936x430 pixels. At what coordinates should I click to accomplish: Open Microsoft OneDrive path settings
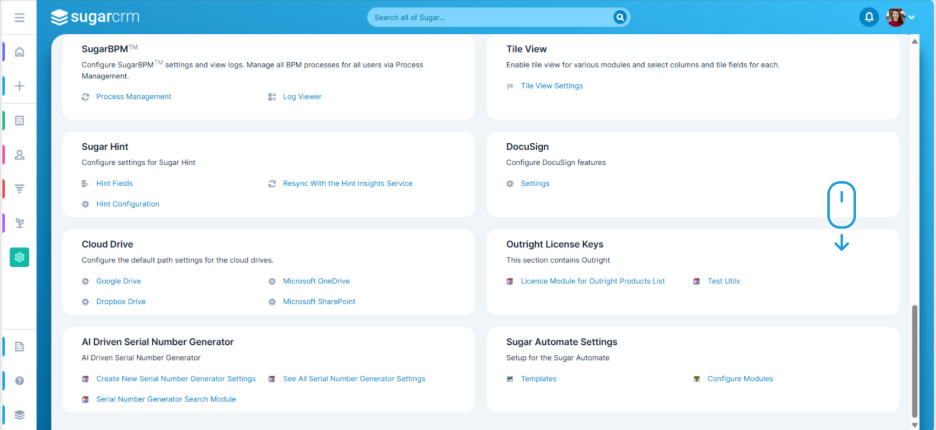coord(316,281)
